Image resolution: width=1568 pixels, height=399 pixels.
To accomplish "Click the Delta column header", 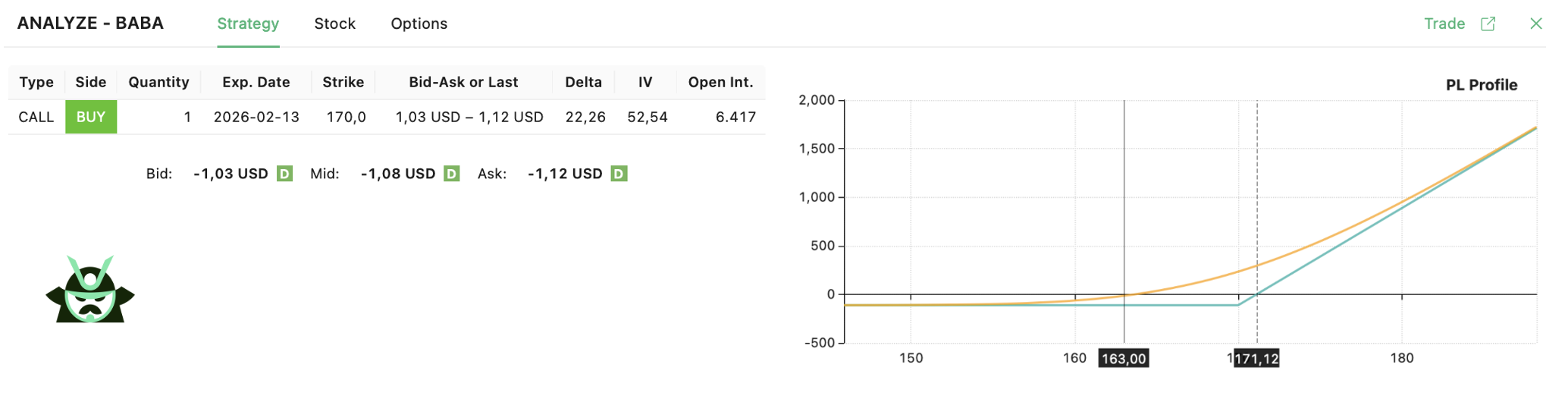I will (583, 82).
